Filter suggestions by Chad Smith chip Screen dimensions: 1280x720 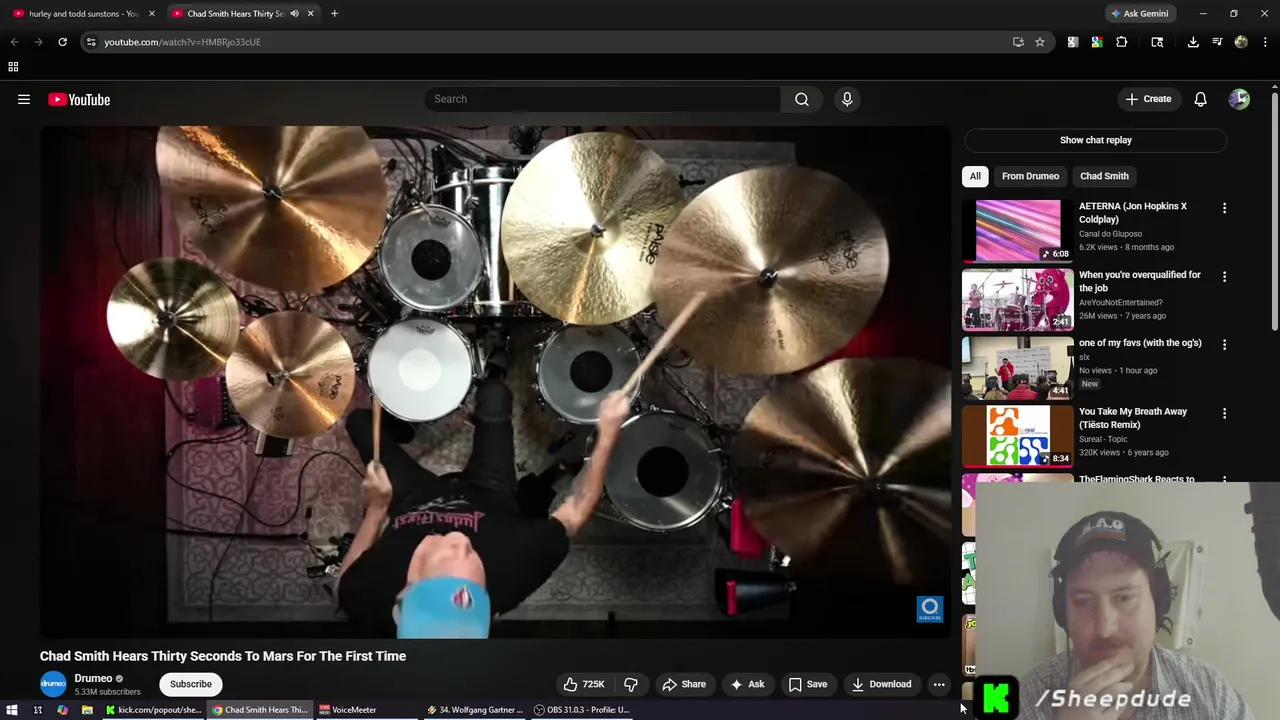(x=1104, y=176)
